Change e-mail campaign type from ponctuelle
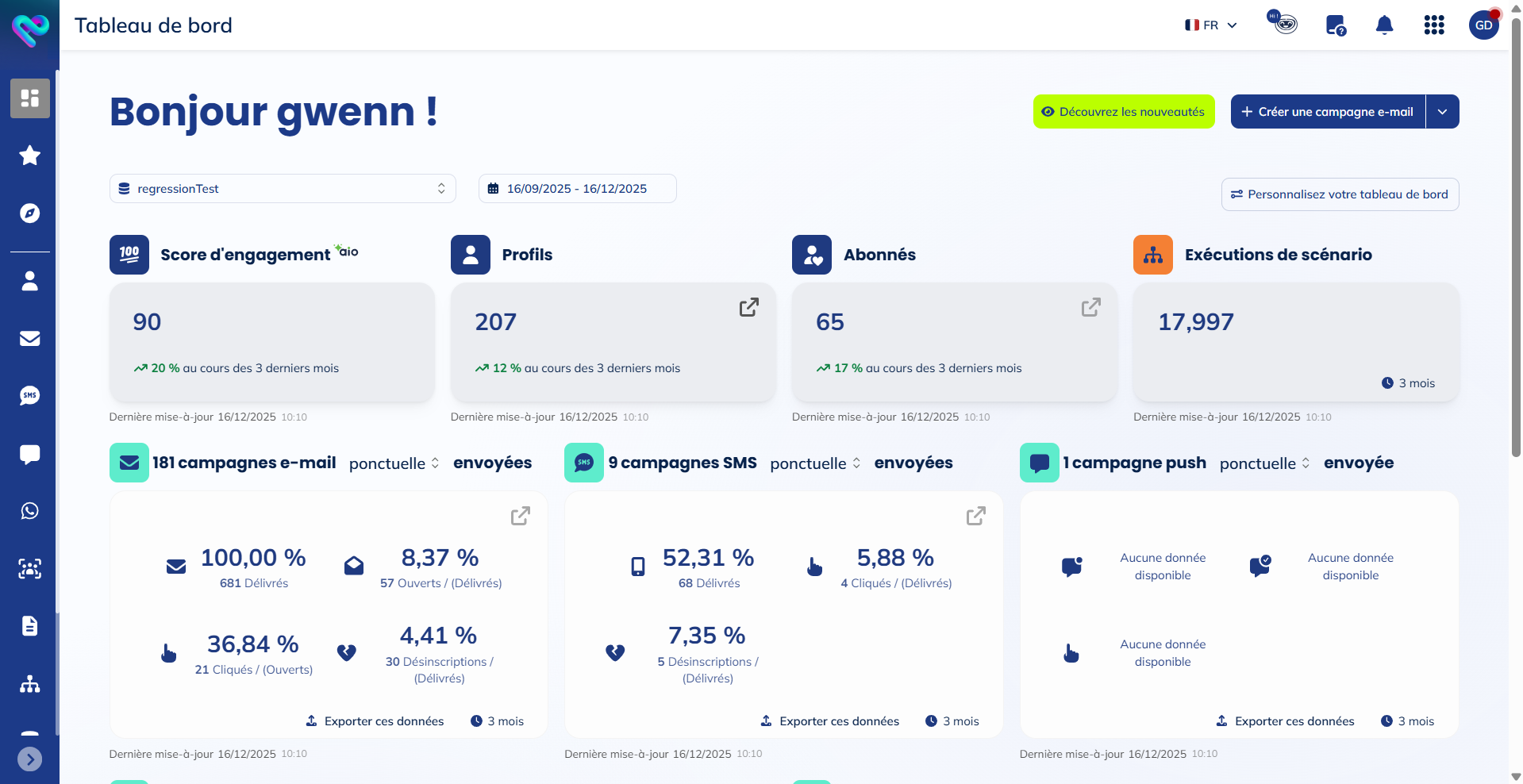This screenshot has height=784, width=1523. coord(394,463)
